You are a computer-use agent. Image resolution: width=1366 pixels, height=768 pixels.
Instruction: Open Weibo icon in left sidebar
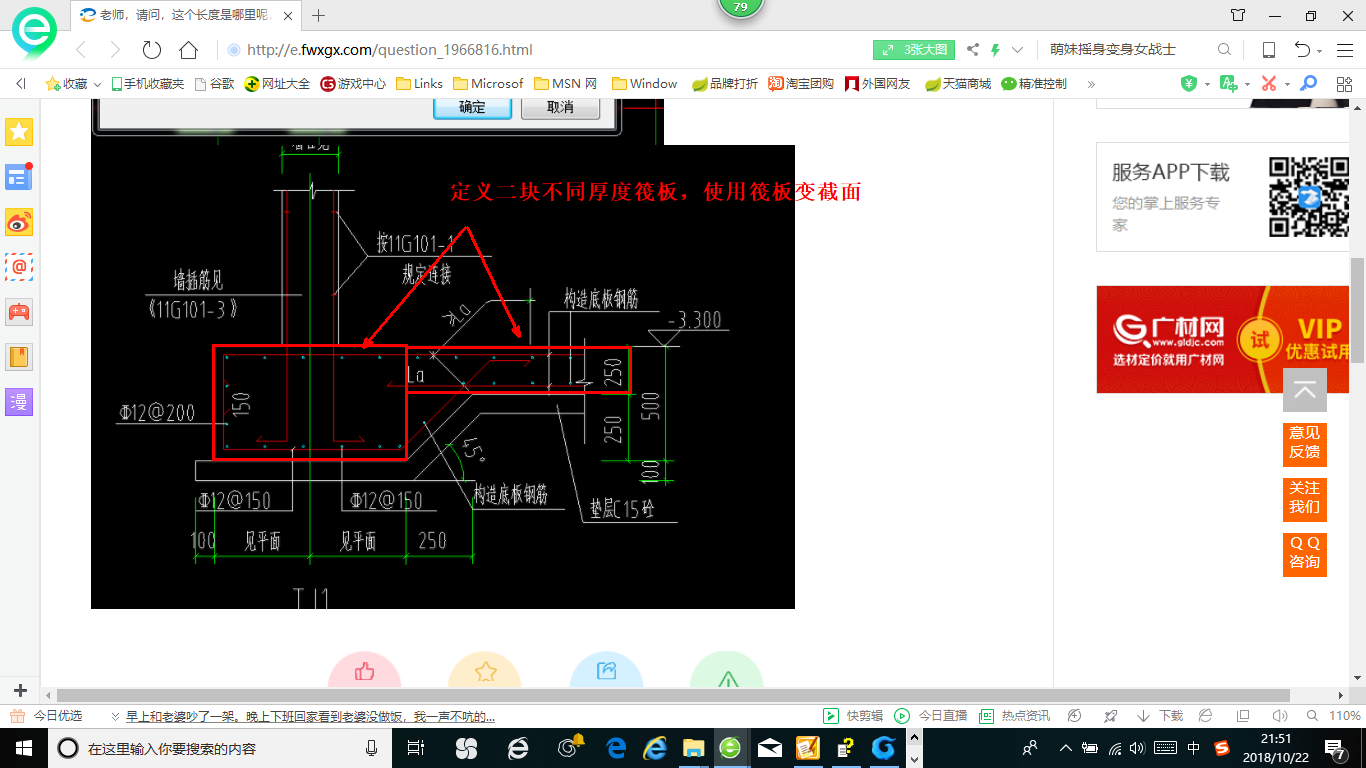(19, 222)
